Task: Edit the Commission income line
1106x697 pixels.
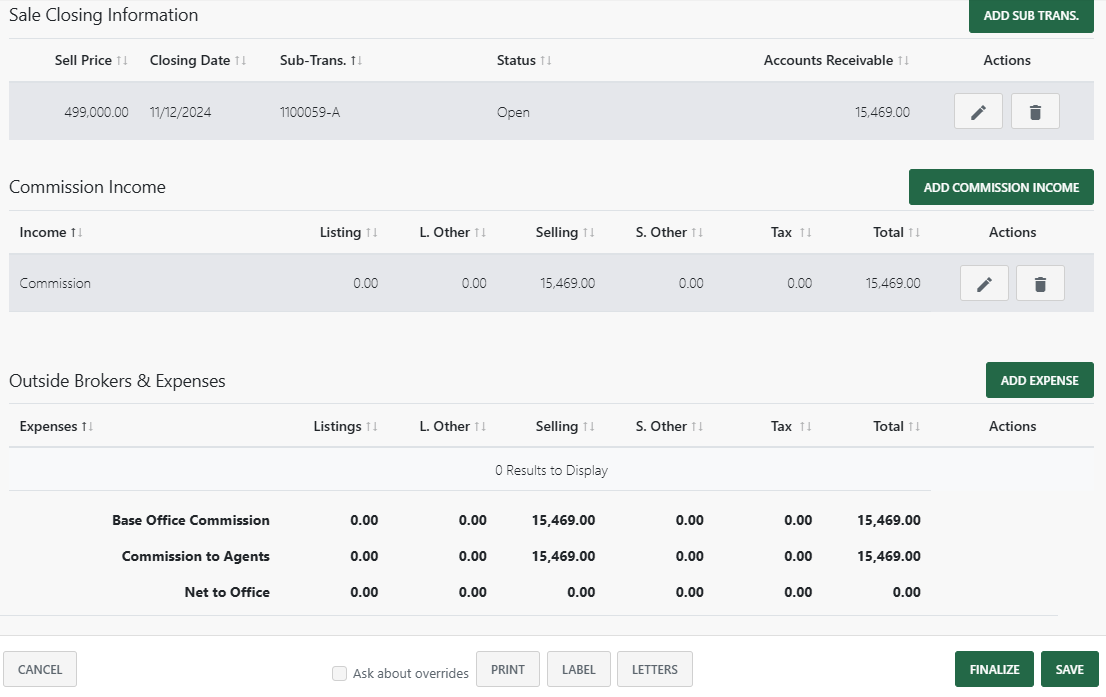Action: (983, 283)
